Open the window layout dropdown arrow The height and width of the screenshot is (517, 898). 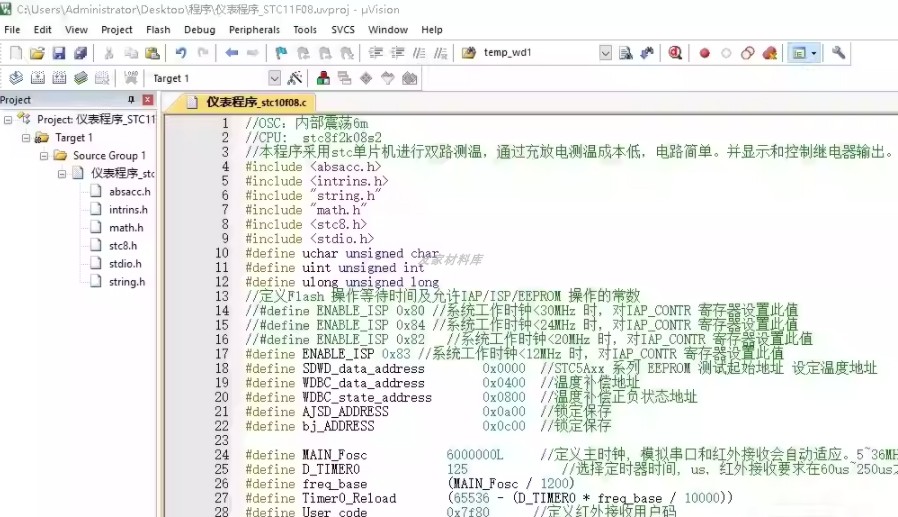tap(814, 53)
